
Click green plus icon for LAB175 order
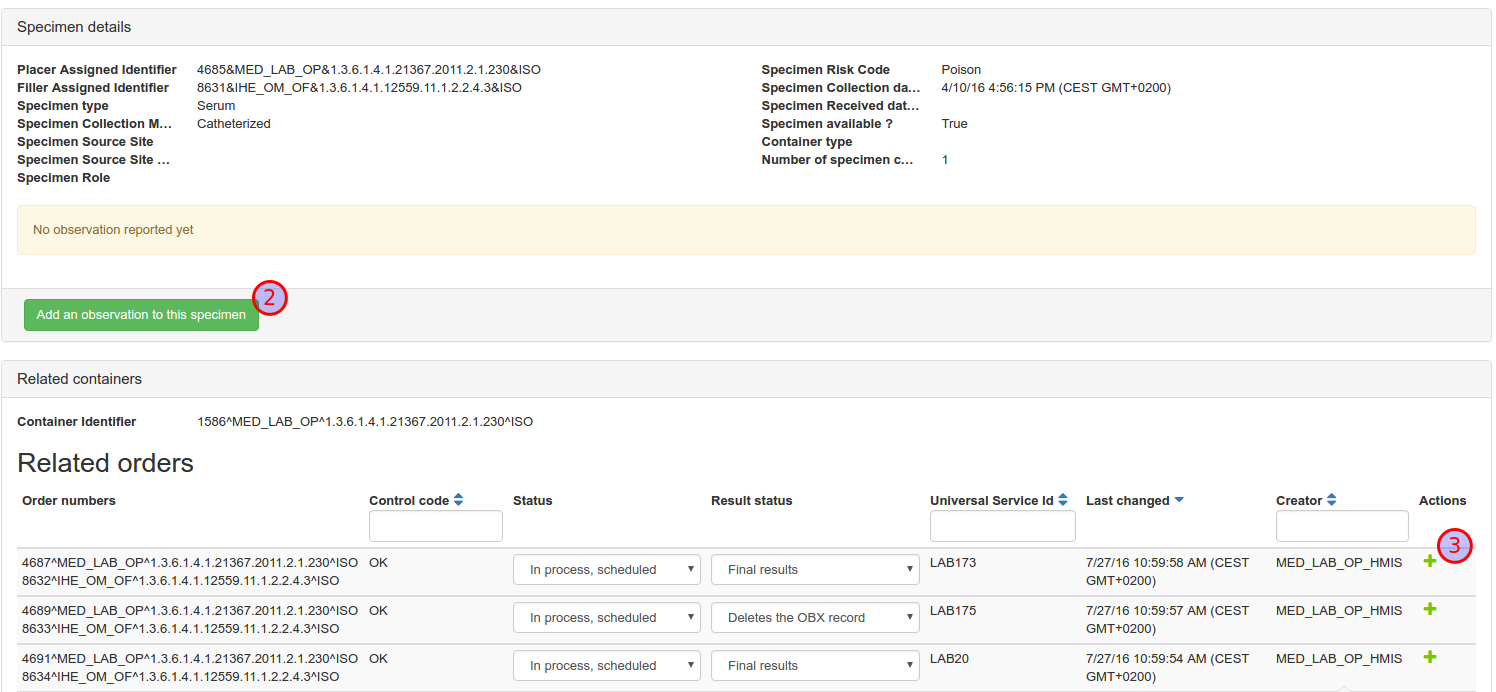click(x=1429, y=609)
